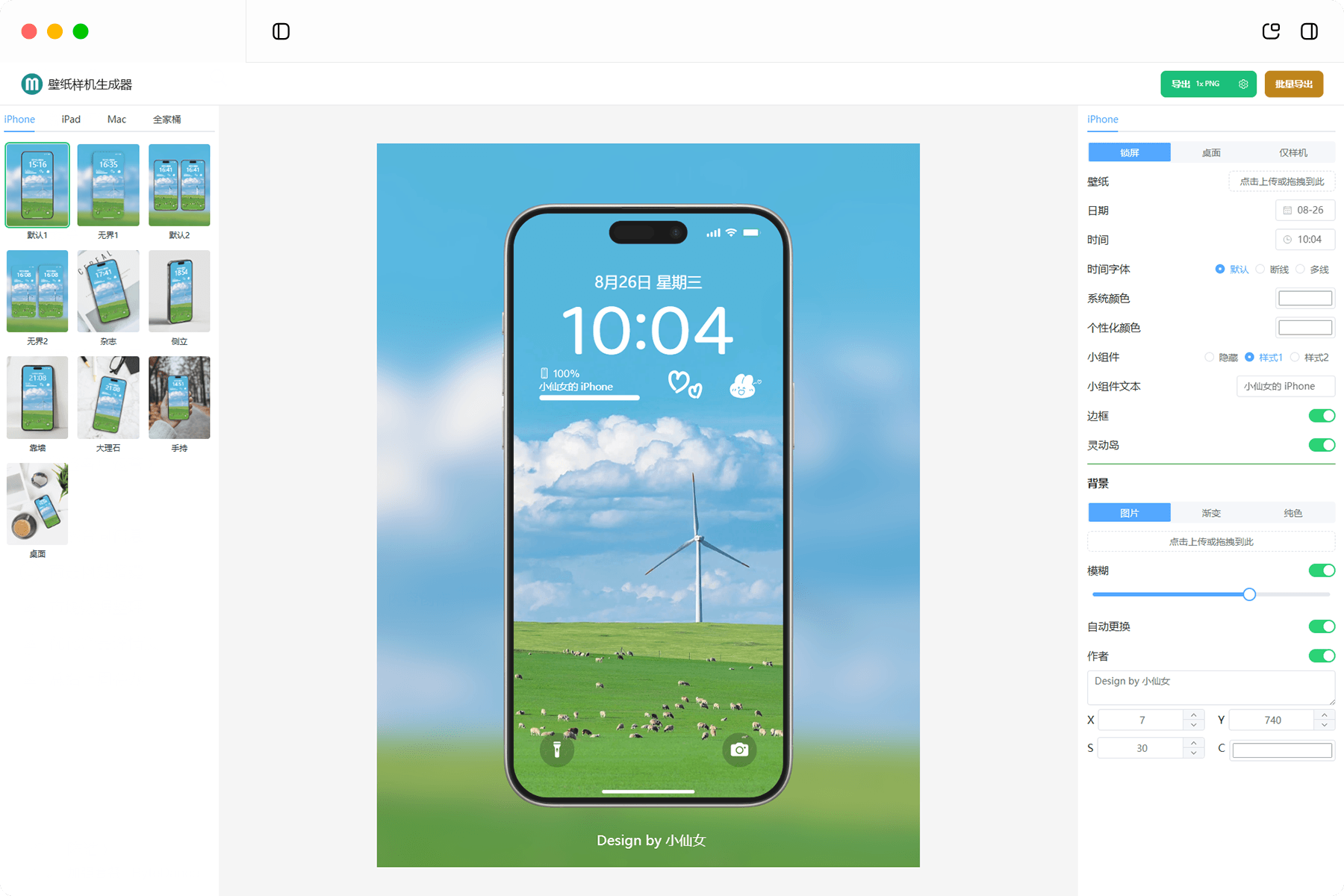Disable the 灵动岛 switch
Viewport: 1344px width, 896px height.
[1322, 445]
